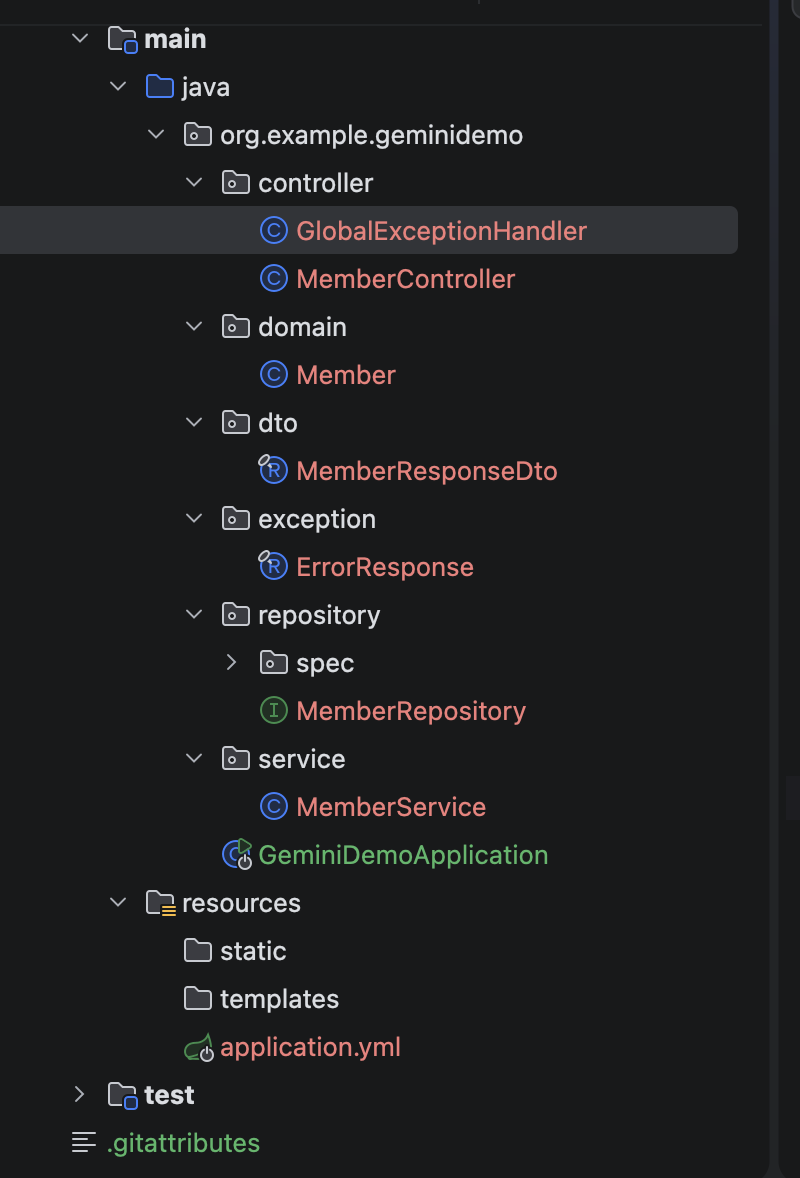Click the MemberController class icon
Image resolution: width=800 pixels, height=1178 pixels.
point(273,279)
